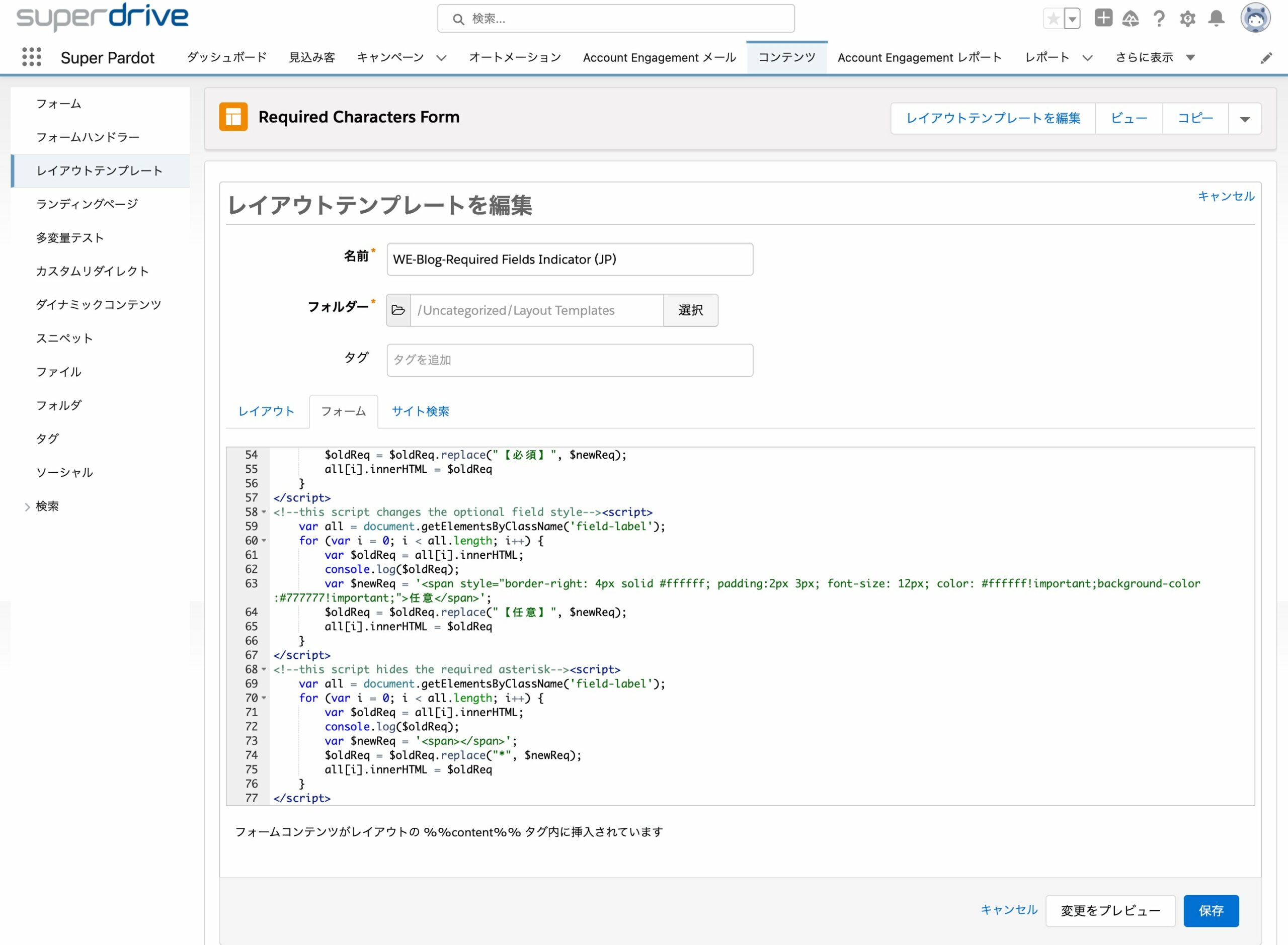The image size is (1288, 945).
Task: Click the Required Characters Form title
Action: coord(359,117)
